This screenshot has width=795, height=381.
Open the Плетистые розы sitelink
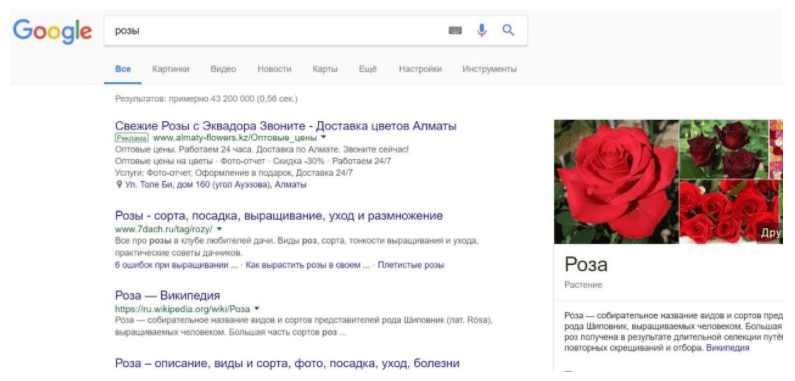[x=411, y=265]
